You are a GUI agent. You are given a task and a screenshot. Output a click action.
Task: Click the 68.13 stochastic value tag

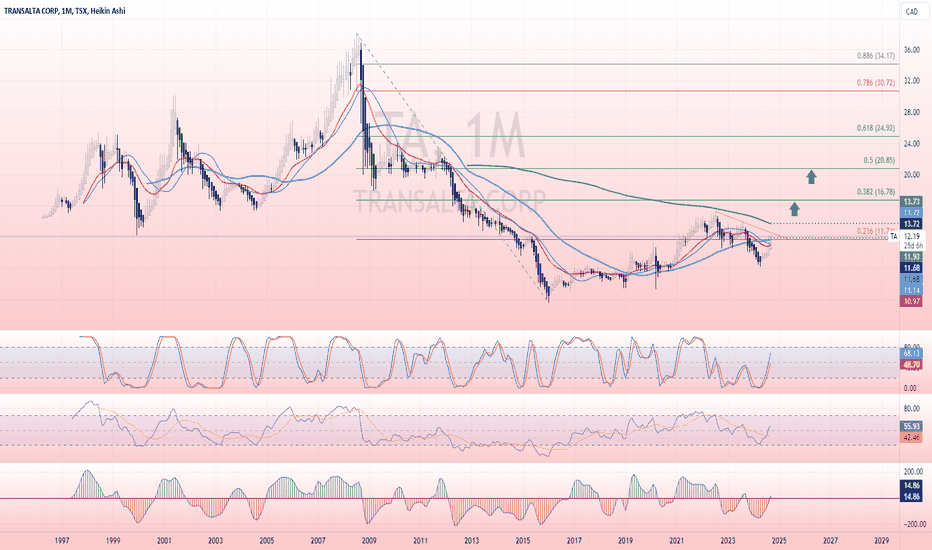point(912,353)
